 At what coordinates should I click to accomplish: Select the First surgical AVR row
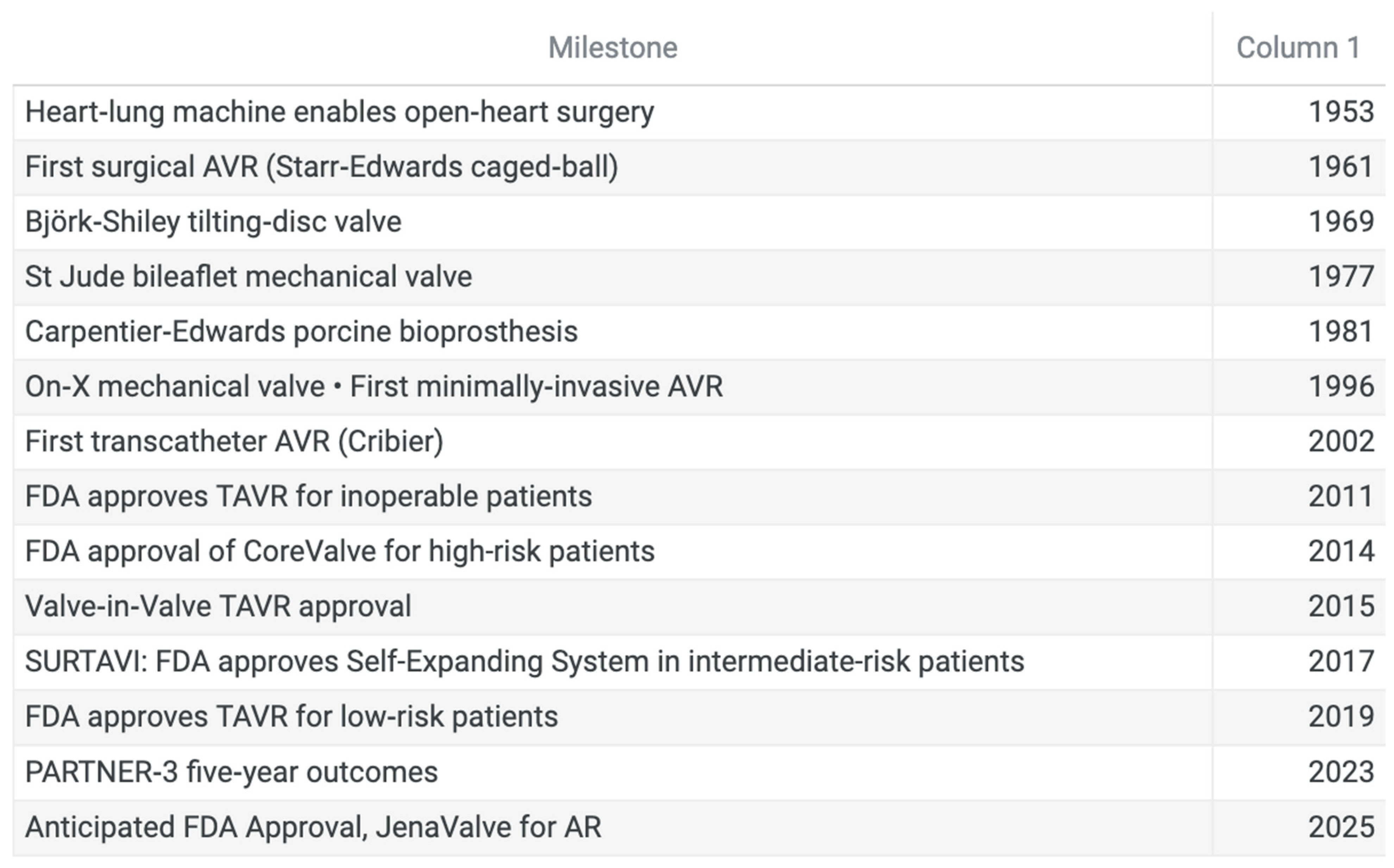coord(321,167)
